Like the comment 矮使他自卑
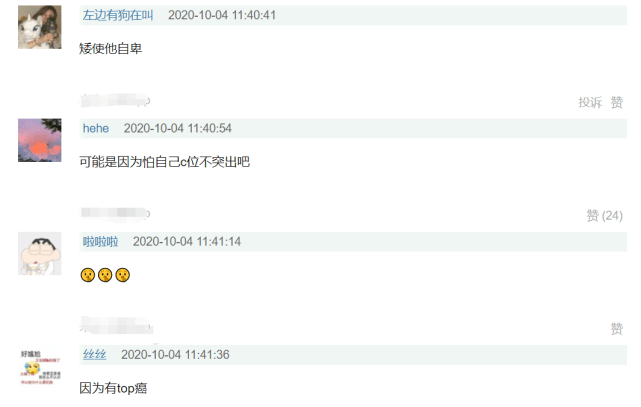Image resolution: width=641 pixels, height=407 pixels. 616,102
